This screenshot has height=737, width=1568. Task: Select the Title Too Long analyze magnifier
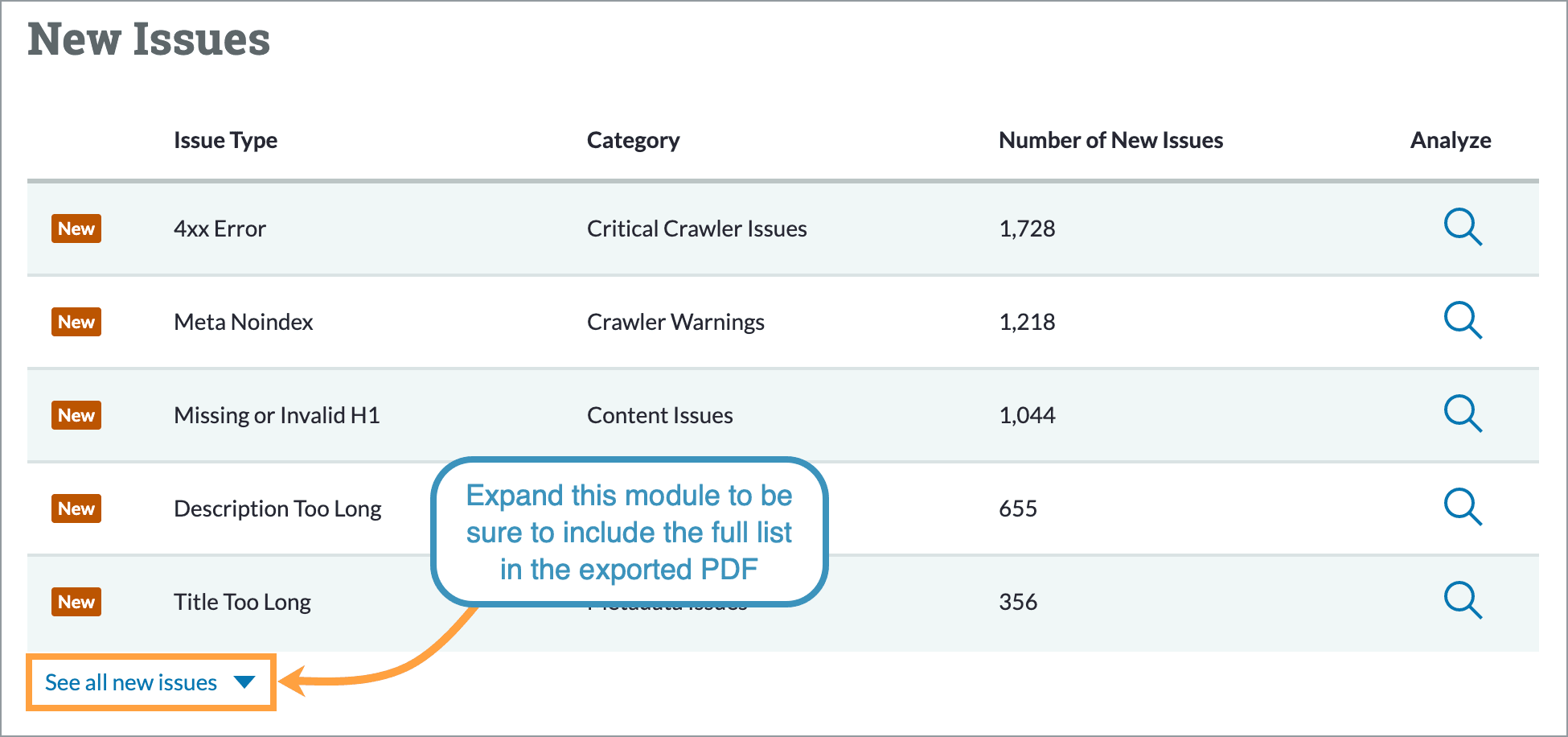point(1463,601)
